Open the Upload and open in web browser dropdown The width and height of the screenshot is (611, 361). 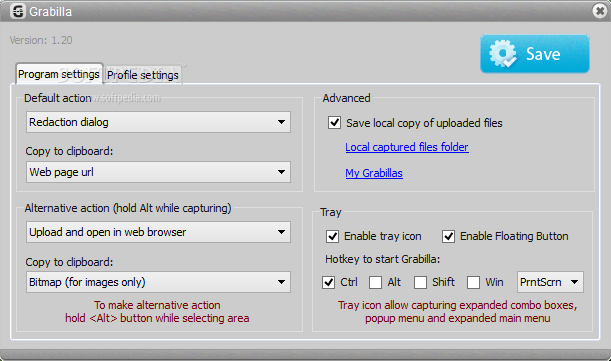coord(158,232)
